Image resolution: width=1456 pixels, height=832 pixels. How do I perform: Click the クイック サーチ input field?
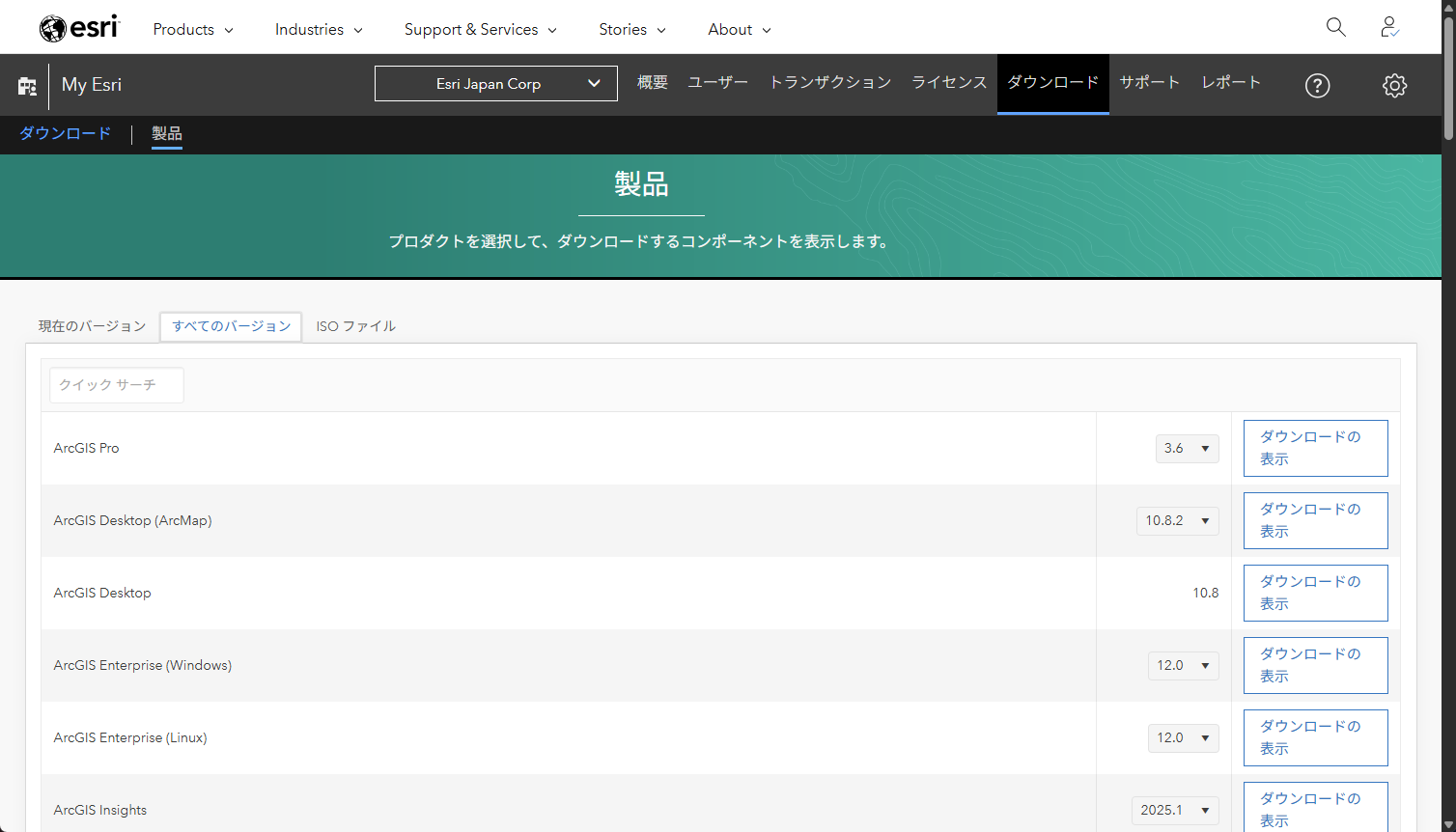[116, 385]
